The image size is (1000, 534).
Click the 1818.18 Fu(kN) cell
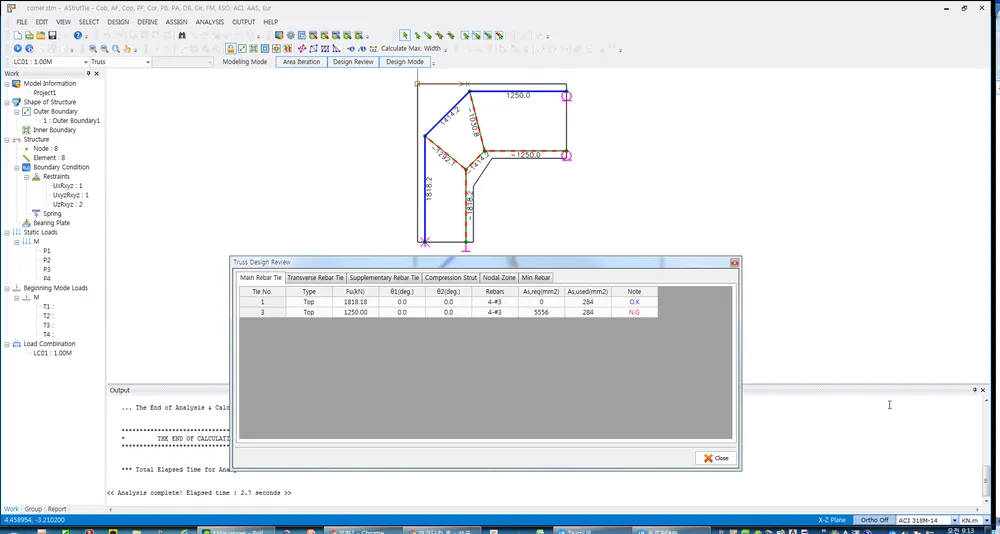[x=355, y=302]
